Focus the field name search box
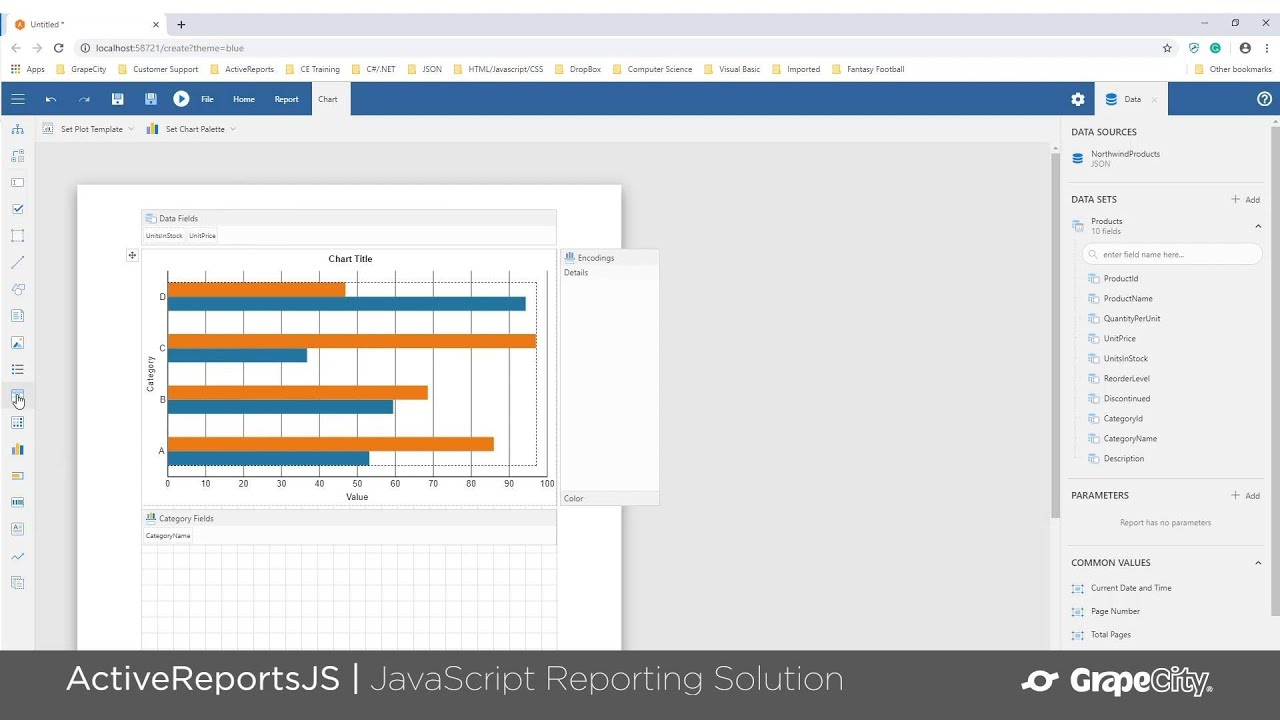This screenshot has width=1280, height=720. point(1172,255)
